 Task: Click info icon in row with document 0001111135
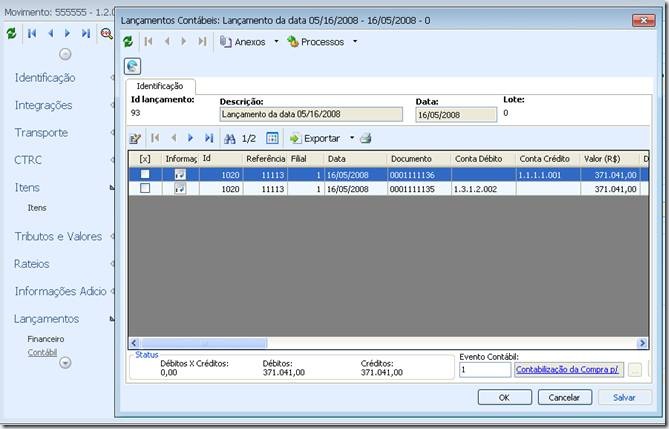(180, 188)
